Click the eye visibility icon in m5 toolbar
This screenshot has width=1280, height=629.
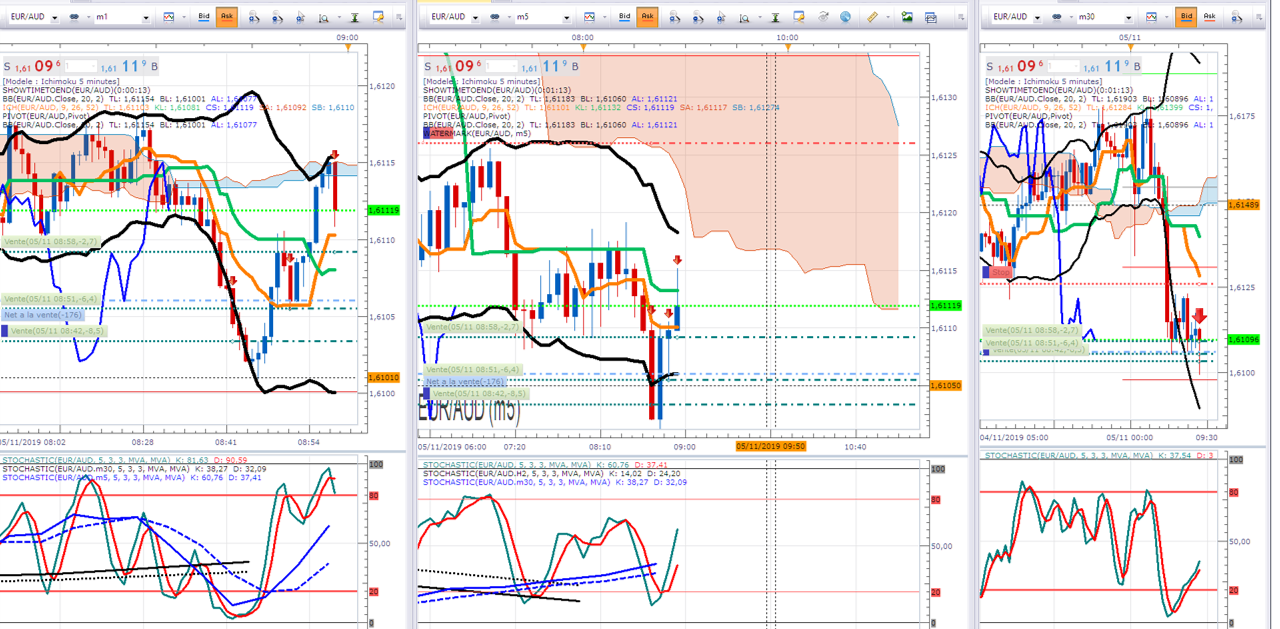823,17
